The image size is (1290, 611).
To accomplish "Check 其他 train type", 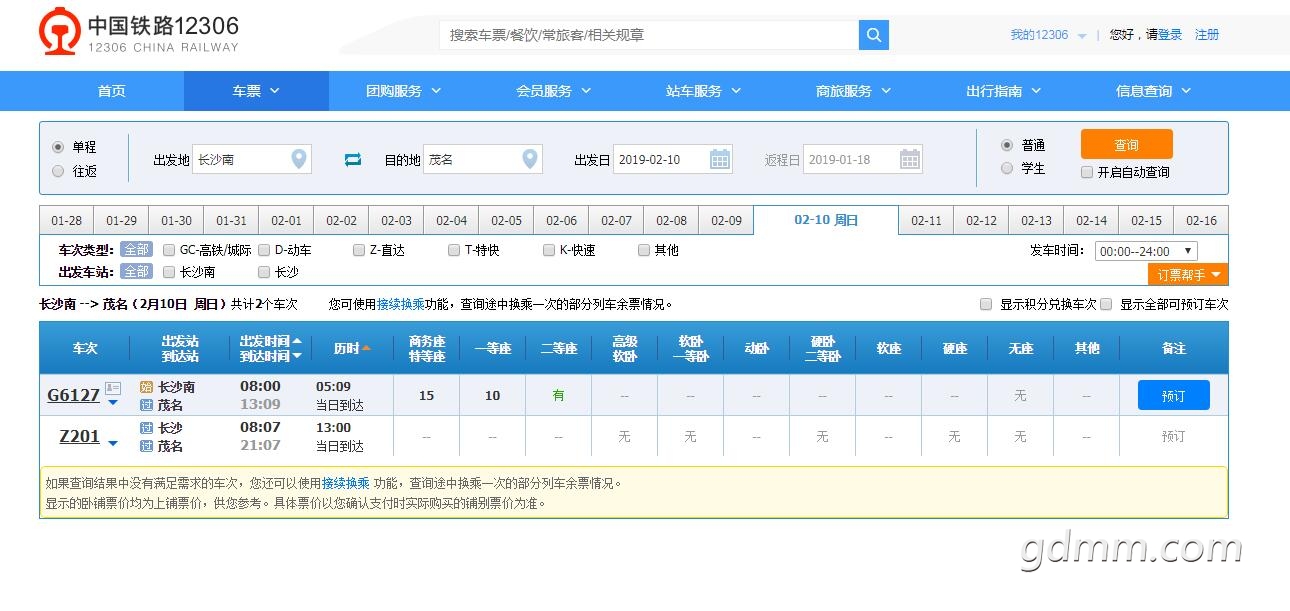I will 644,250.
